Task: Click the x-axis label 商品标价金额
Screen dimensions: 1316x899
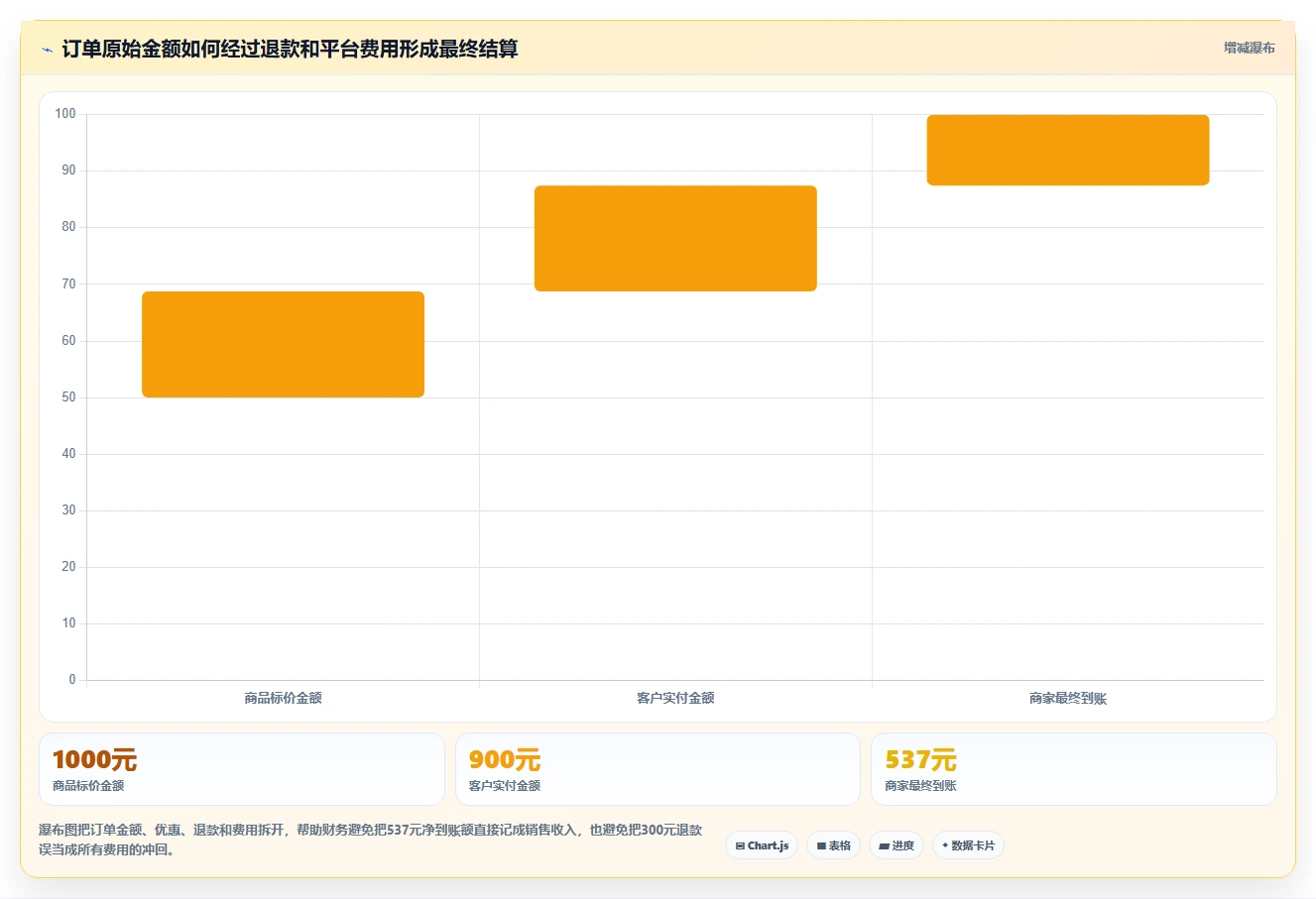Action: [x=283, y=698]
